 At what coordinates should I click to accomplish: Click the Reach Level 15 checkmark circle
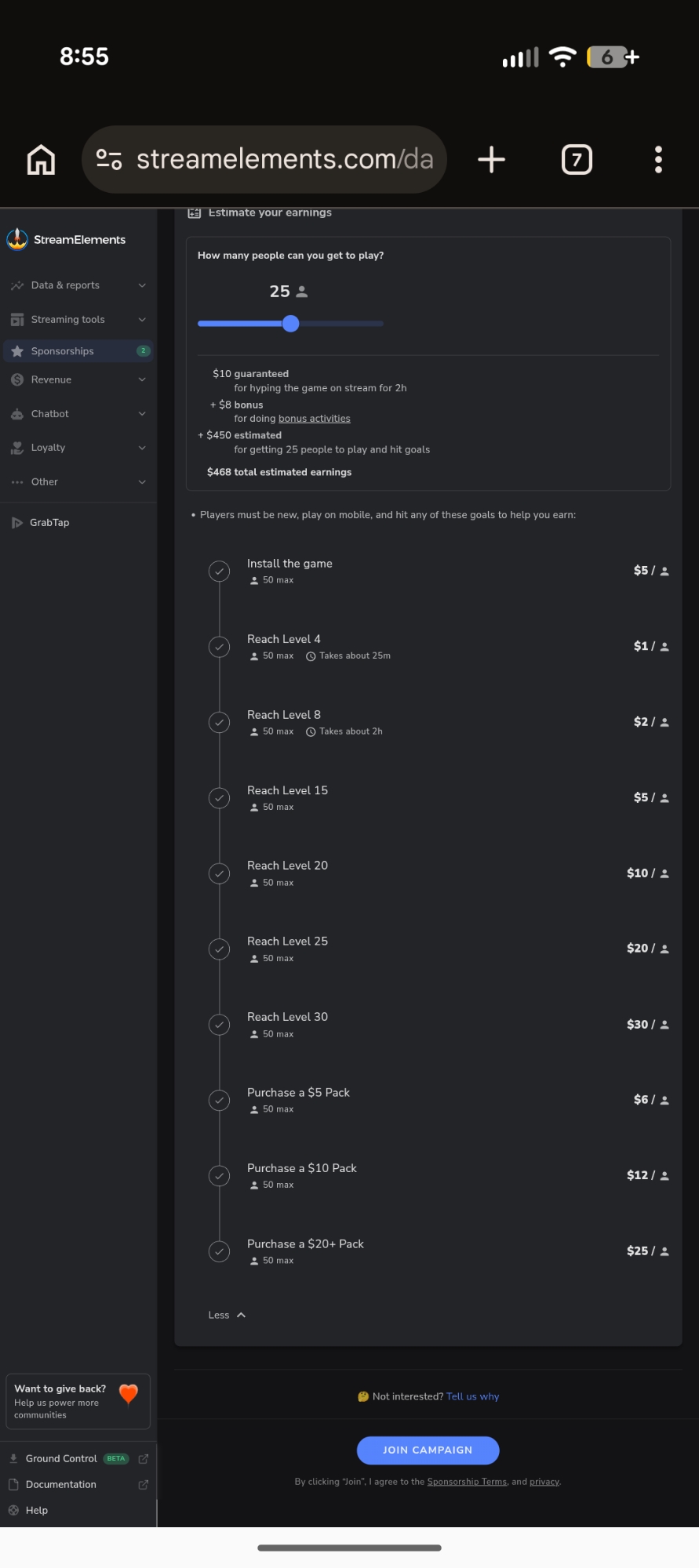pos(220,798)
